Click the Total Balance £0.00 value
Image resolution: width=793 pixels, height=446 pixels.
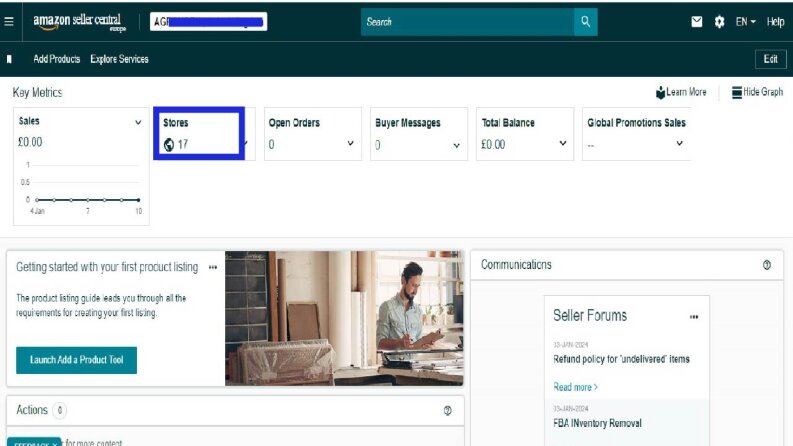(x=493, y=145)
